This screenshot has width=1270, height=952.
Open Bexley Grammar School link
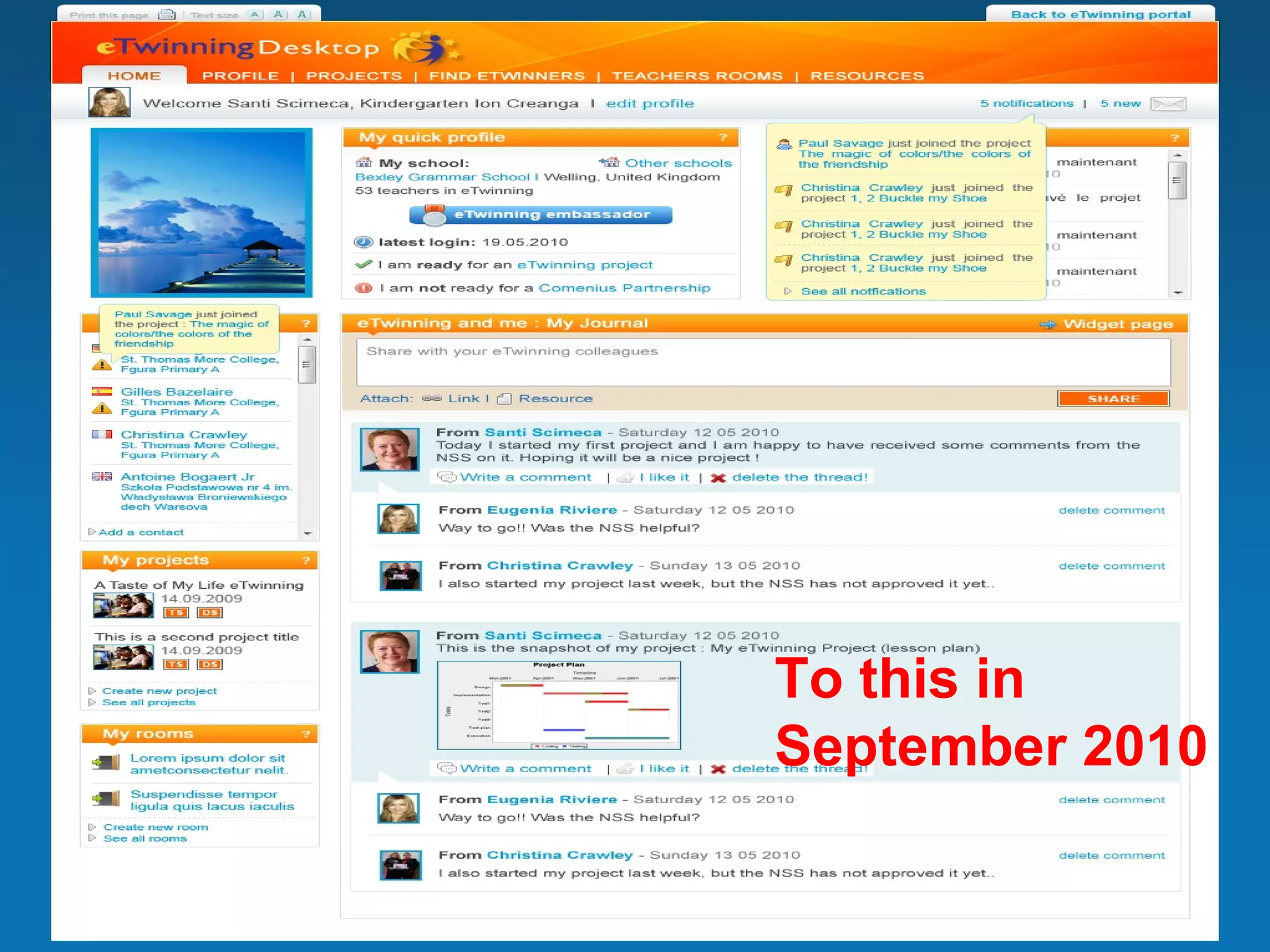point(443,177)
